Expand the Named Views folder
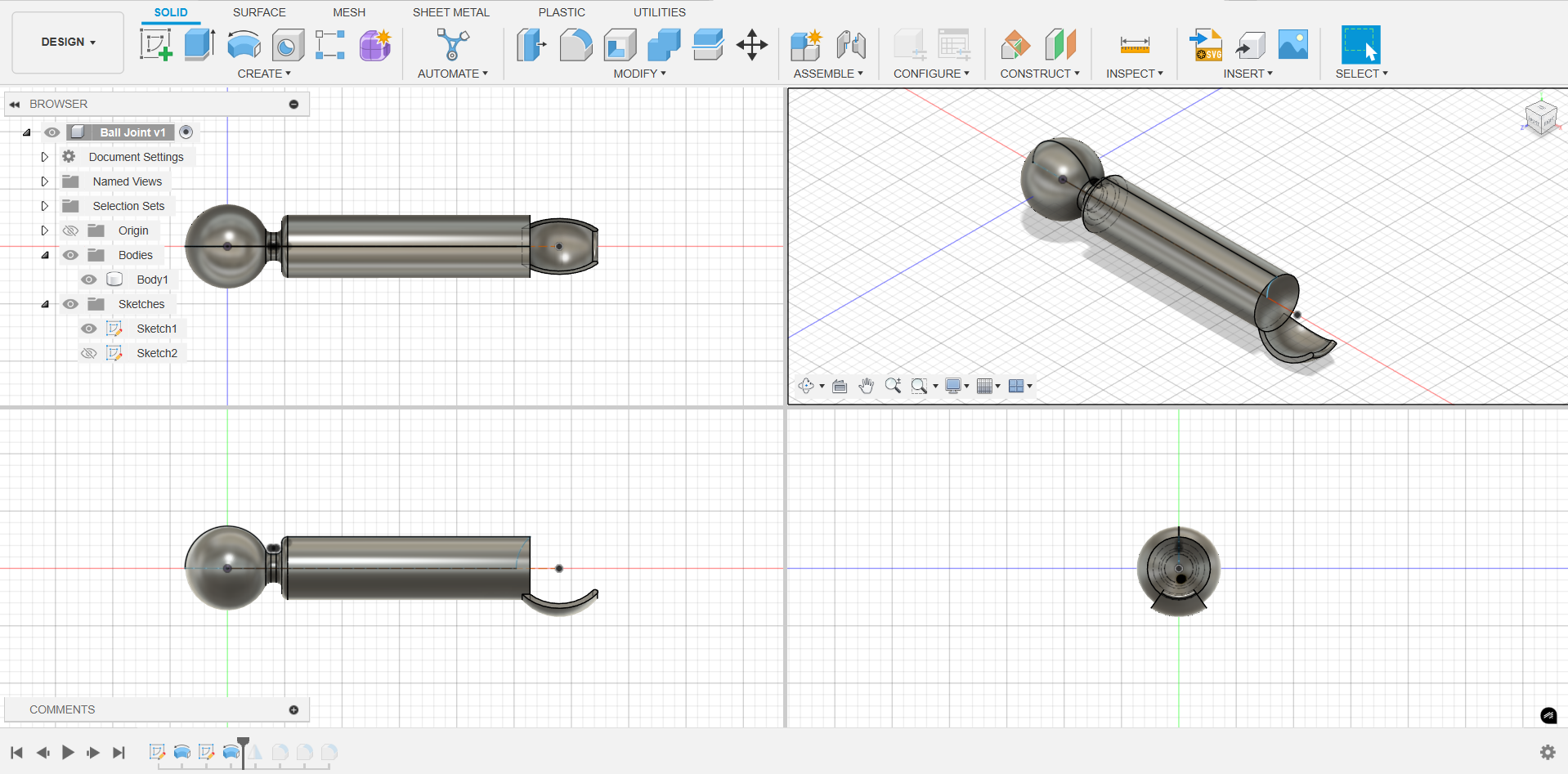This screenshot has width=1568, height=774. click(x=45, y=181)
